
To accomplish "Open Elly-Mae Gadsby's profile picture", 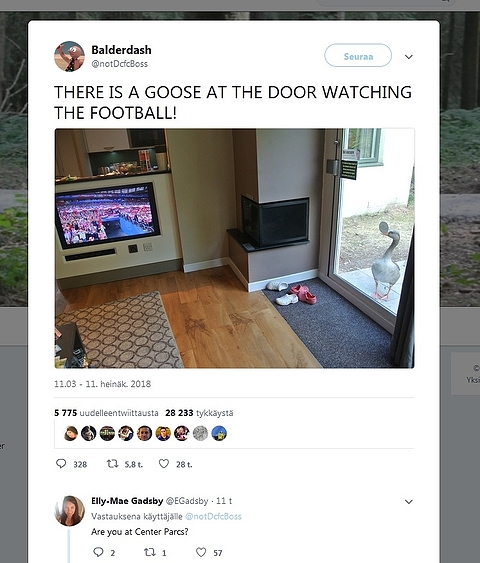I will click(x=70, y=511).
